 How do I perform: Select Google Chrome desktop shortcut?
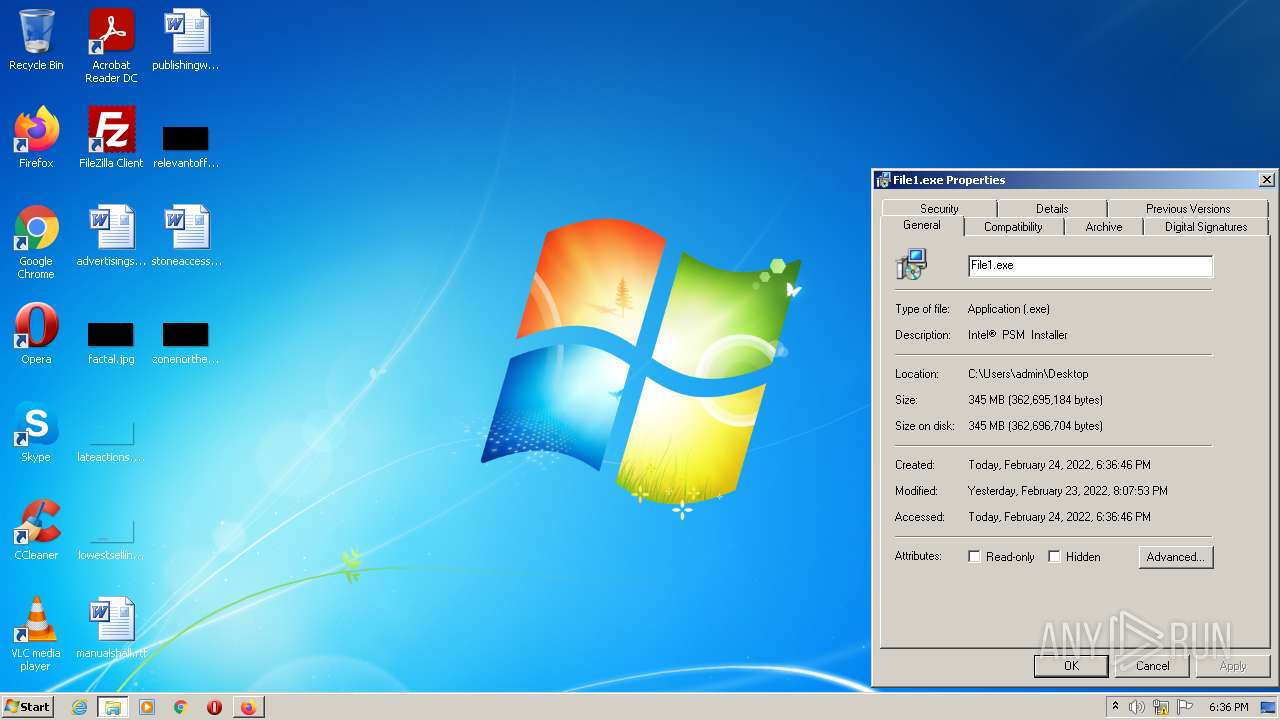36,242
